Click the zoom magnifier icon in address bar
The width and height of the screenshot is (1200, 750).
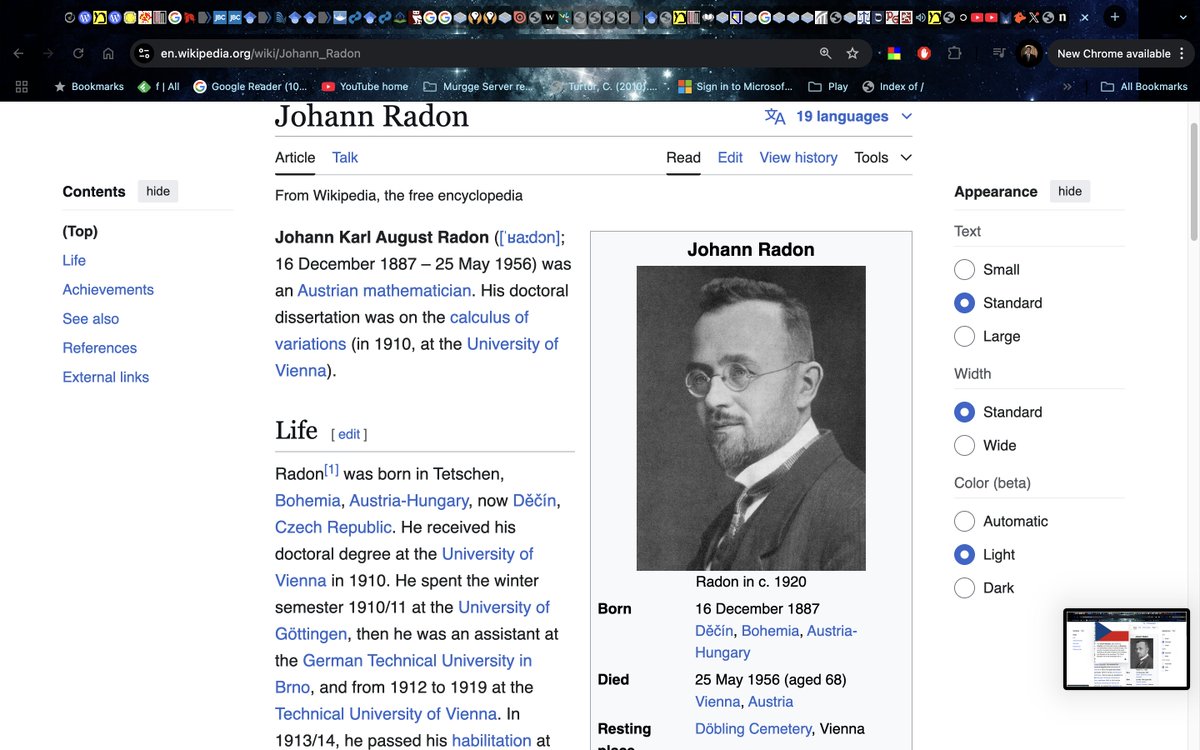[825, 53]
